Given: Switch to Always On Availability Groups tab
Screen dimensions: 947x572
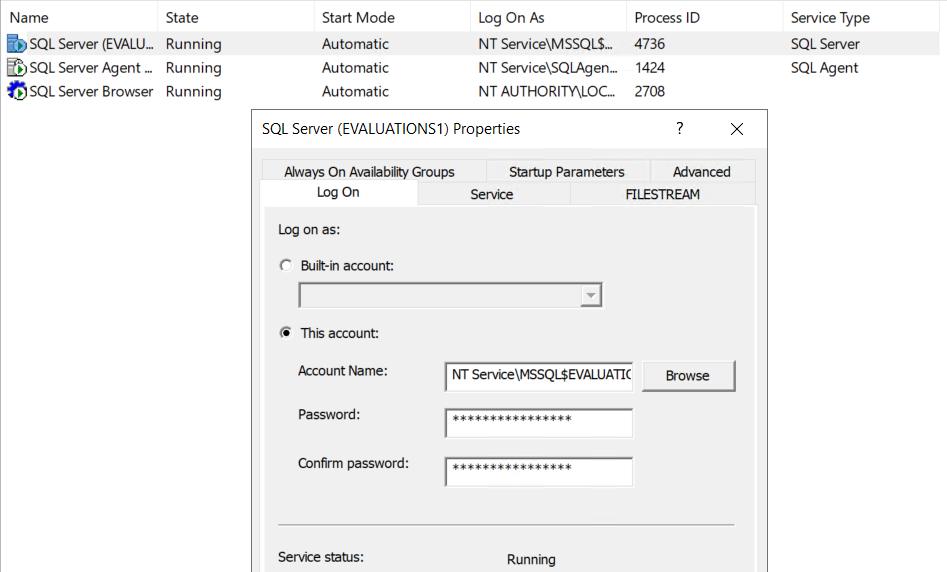Looking at the screenshot, I should tap(369, 172).
